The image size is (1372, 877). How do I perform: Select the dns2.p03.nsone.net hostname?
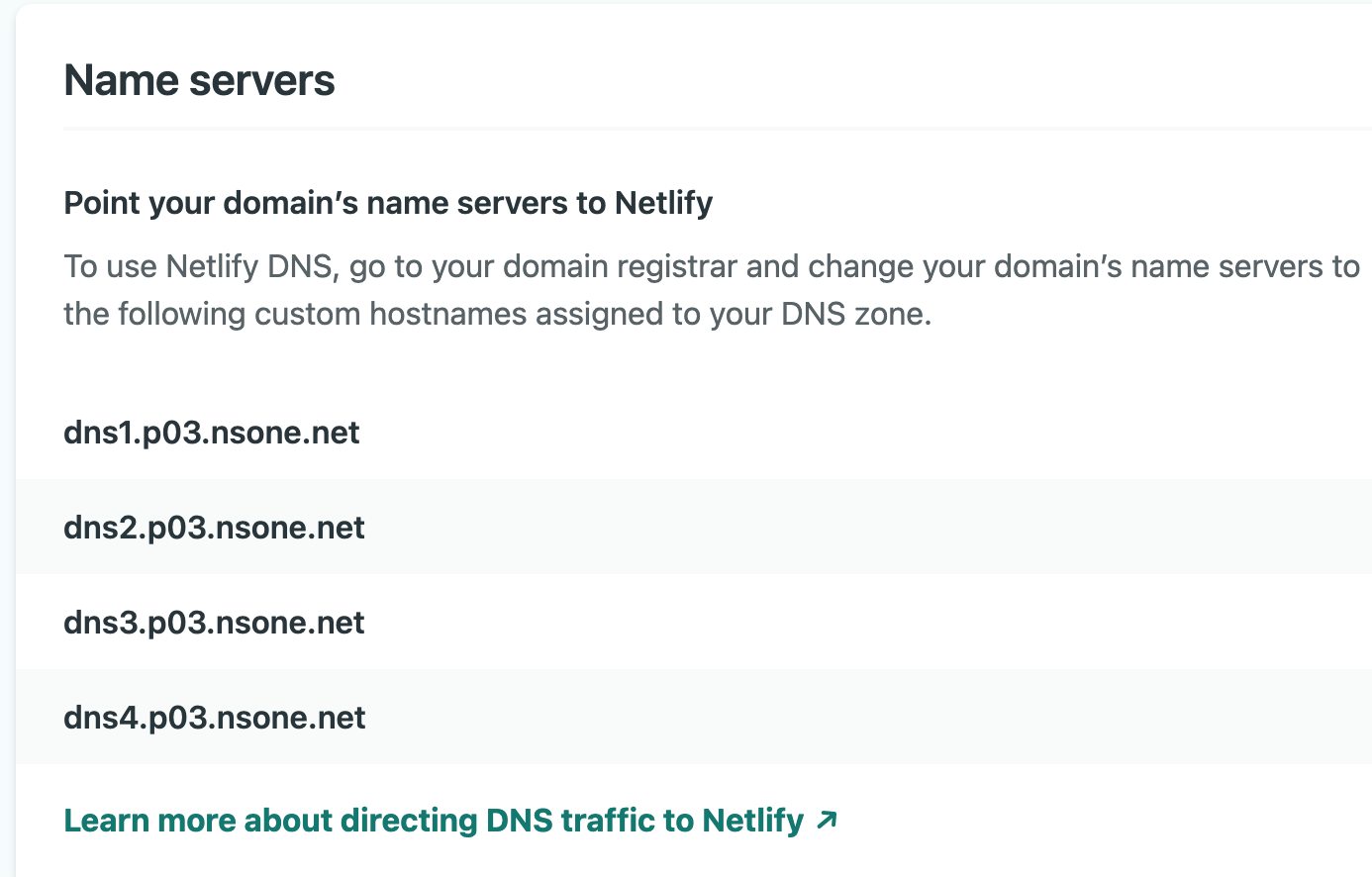(214, 528)
